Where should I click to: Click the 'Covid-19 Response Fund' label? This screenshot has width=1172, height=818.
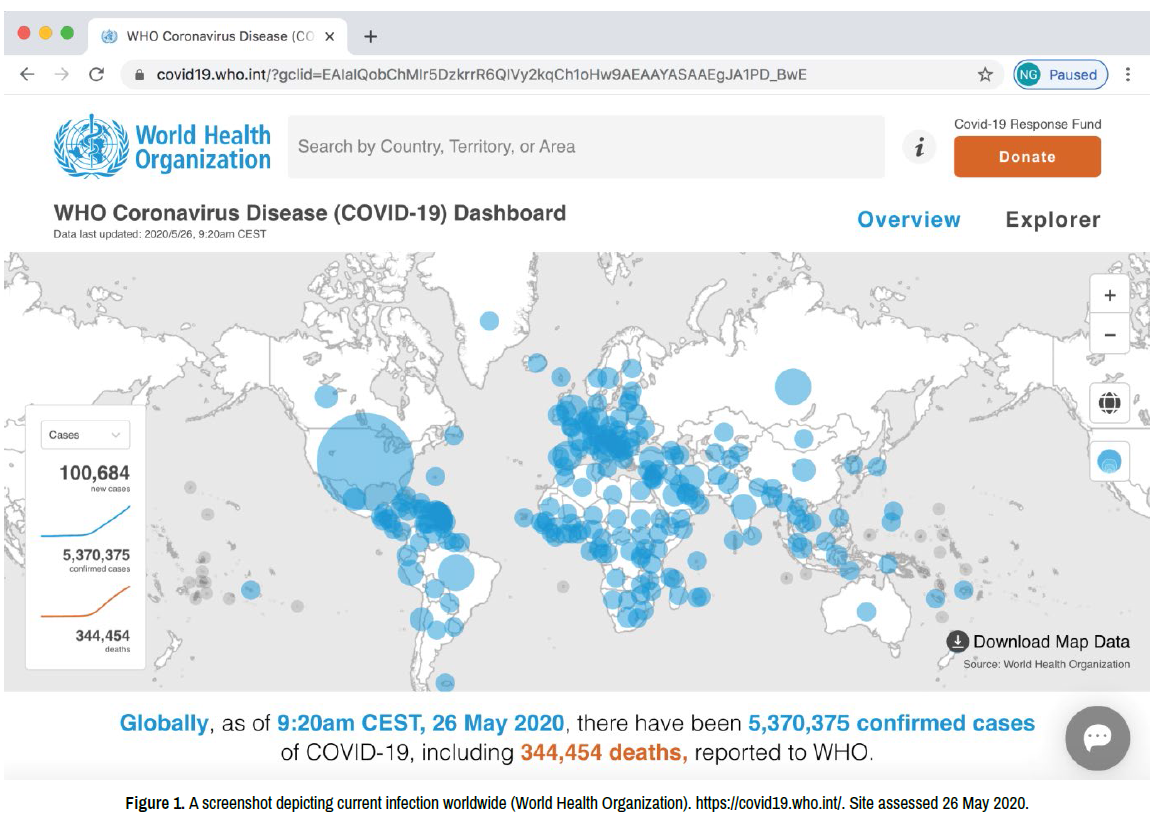pyautogui.click(x=1027, y=124)
